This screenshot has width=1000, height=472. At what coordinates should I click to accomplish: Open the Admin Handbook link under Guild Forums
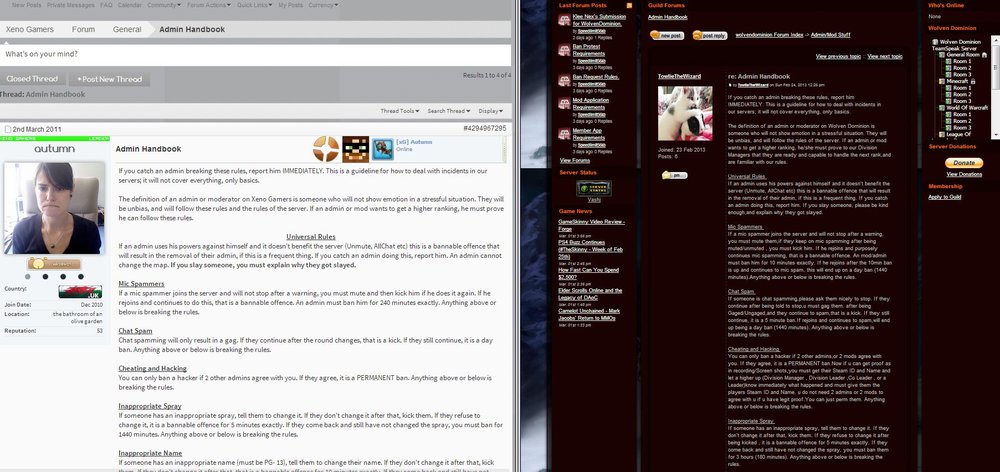pyautogui.click(x=668, y=17)
